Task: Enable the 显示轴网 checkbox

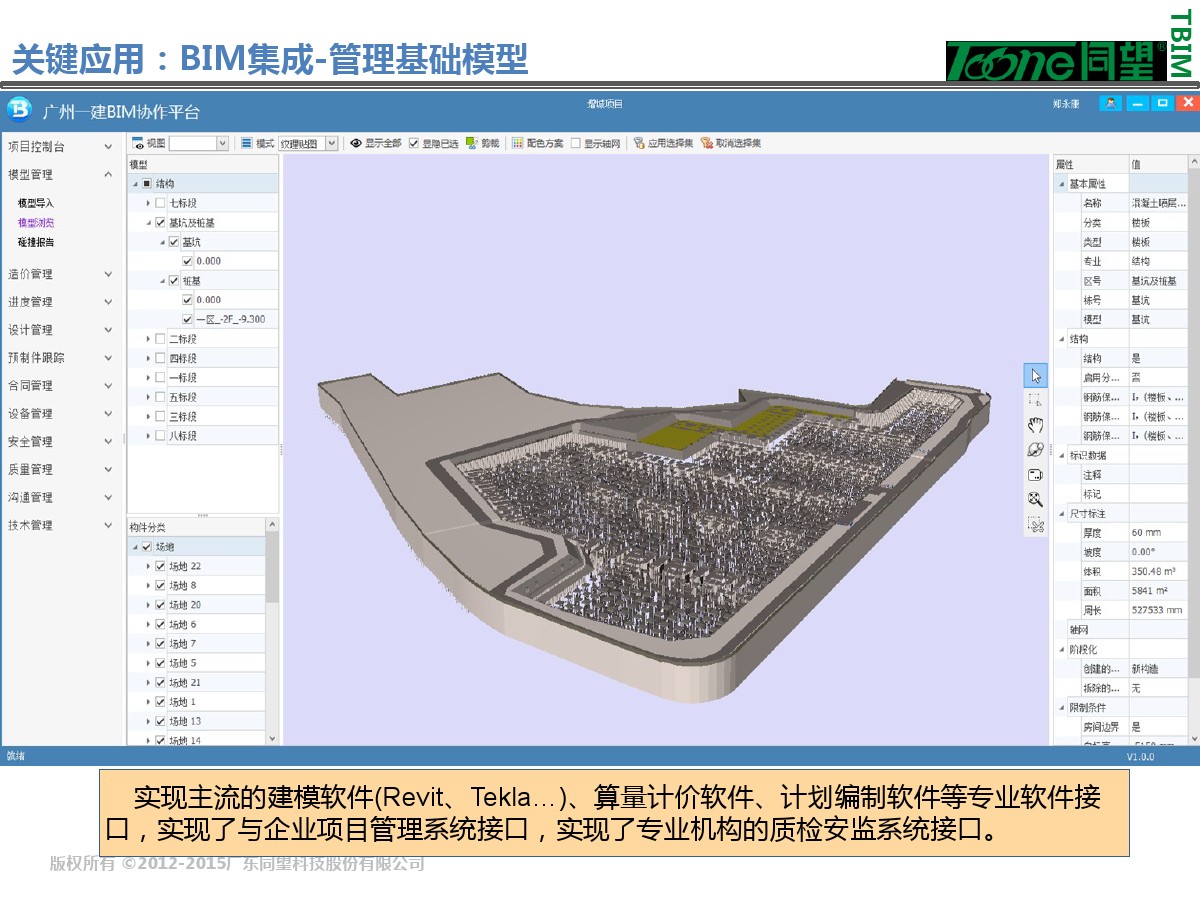Action: click(x=575, y=144)
